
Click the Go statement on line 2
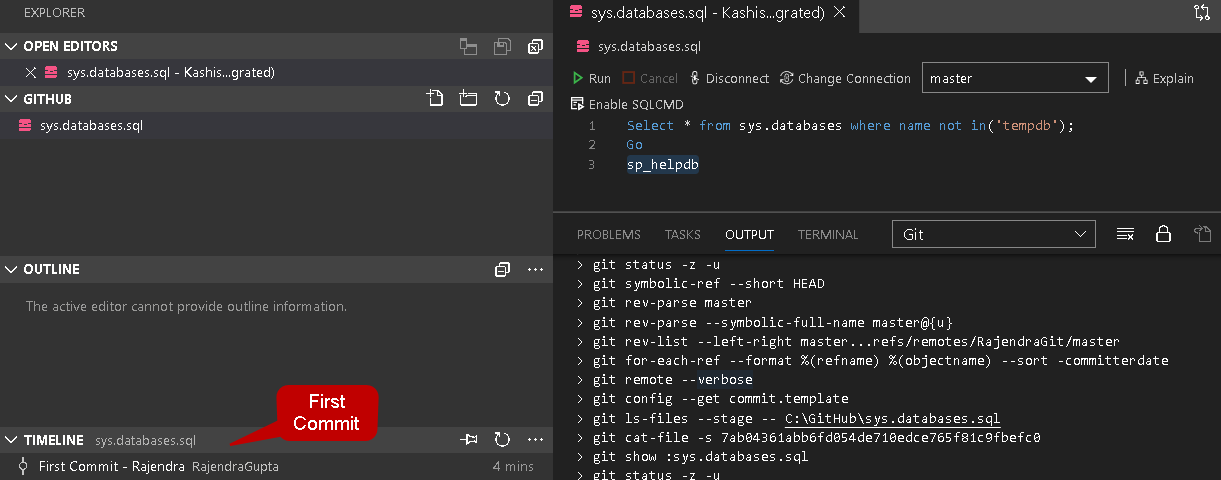[x=635, y=145]
